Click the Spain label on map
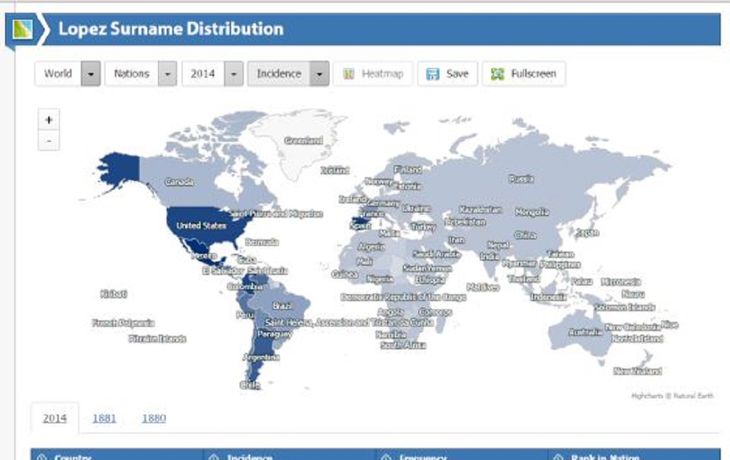 pyautogui.click(x=360, y=226)
